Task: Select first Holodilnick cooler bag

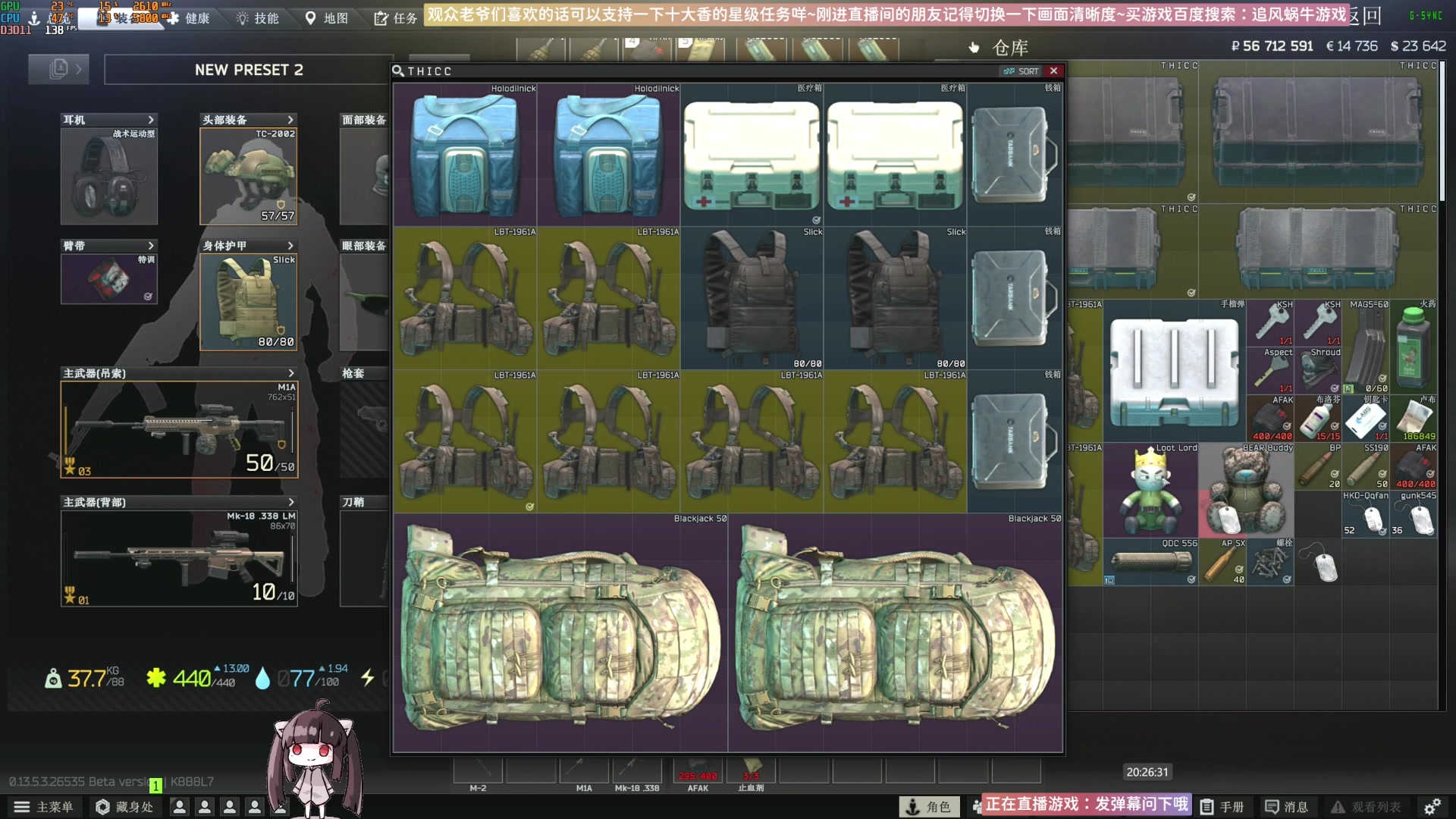Action: tap(464, 155)
